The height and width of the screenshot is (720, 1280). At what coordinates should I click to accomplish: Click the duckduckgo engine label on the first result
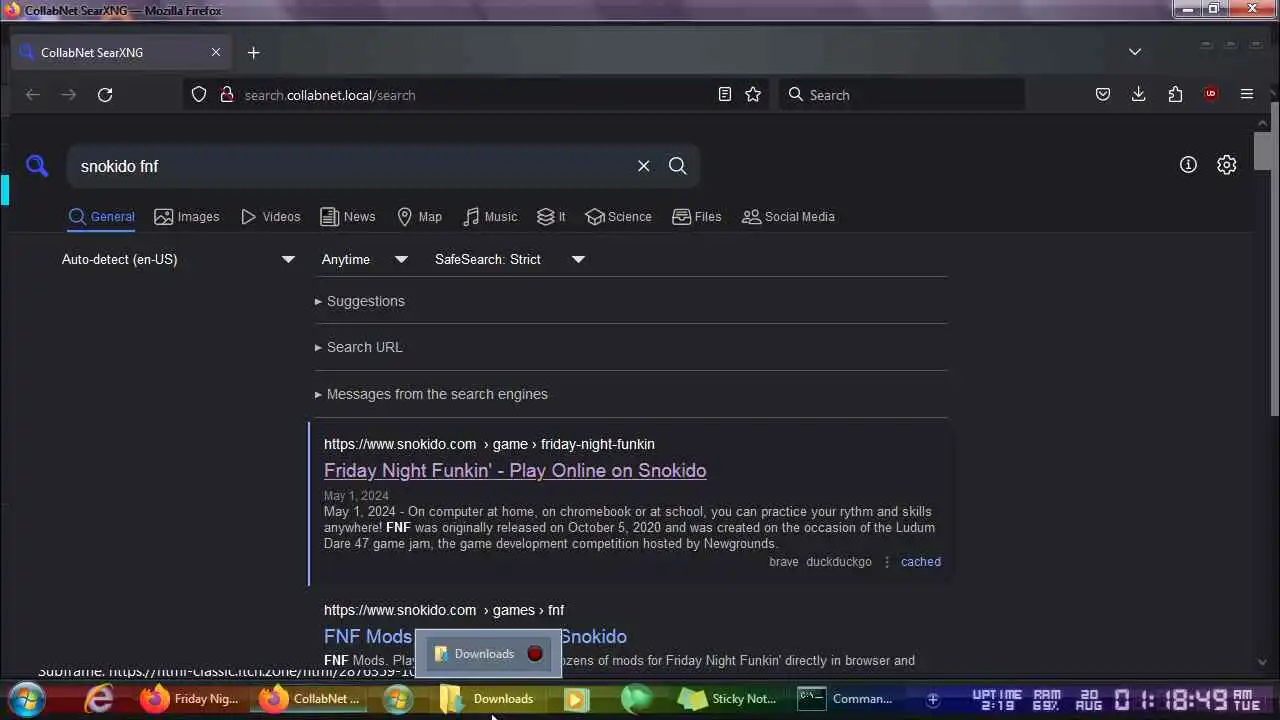point(839,562)
